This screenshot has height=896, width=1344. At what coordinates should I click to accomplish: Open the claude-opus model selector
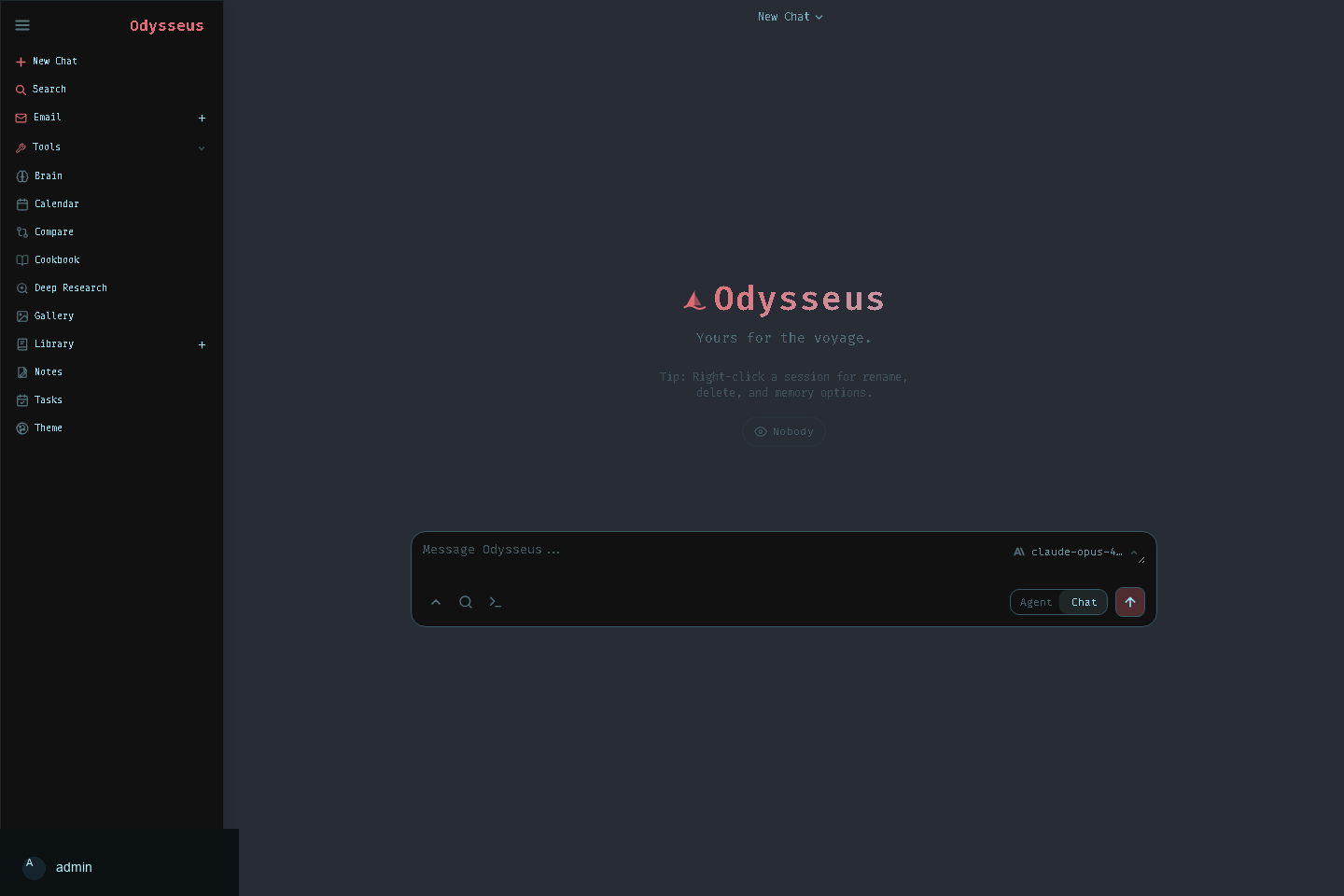pos(1077,552)
